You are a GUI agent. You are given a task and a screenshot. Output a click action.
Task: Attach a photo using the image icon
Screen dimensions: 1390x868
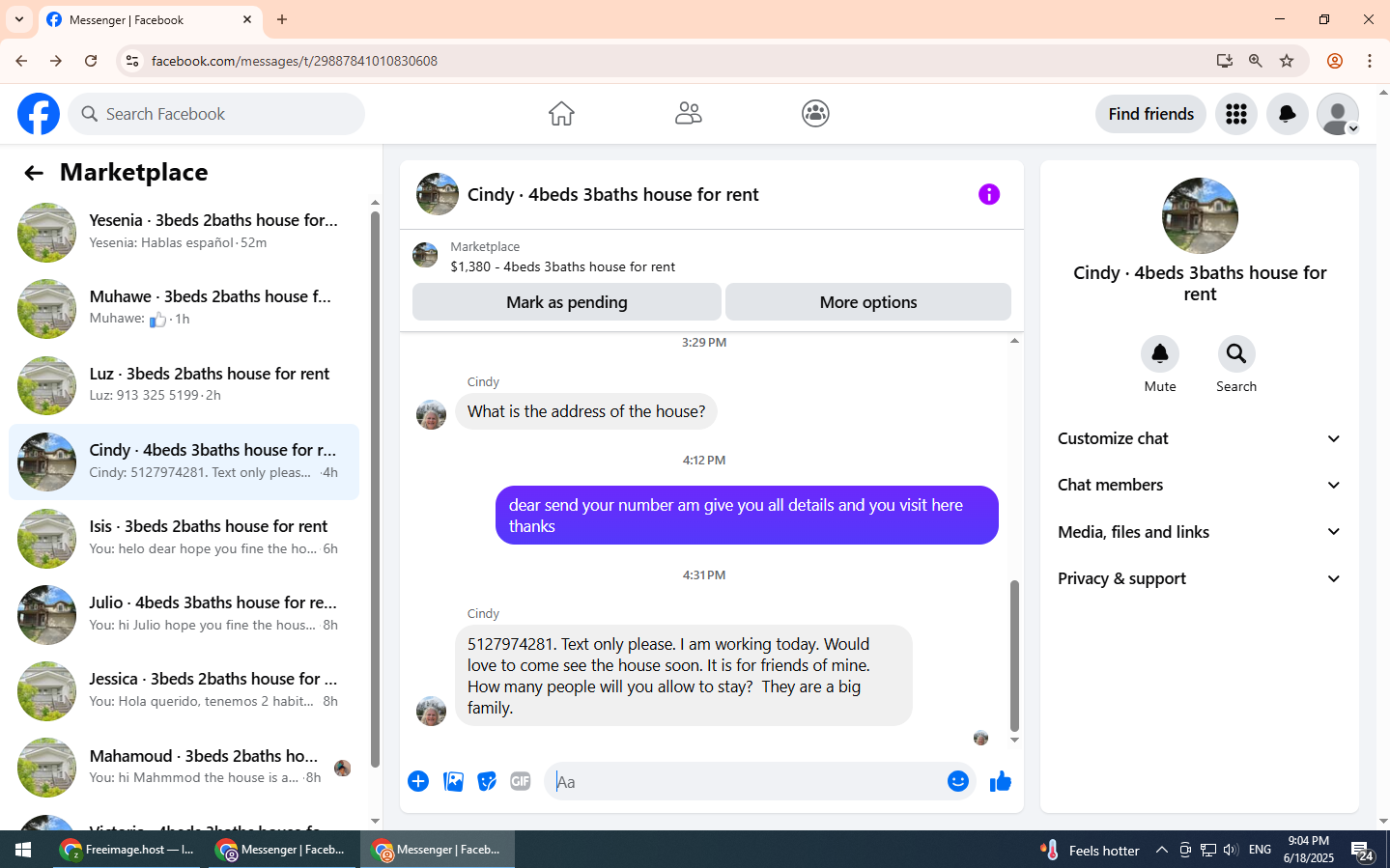click(453, 781)
